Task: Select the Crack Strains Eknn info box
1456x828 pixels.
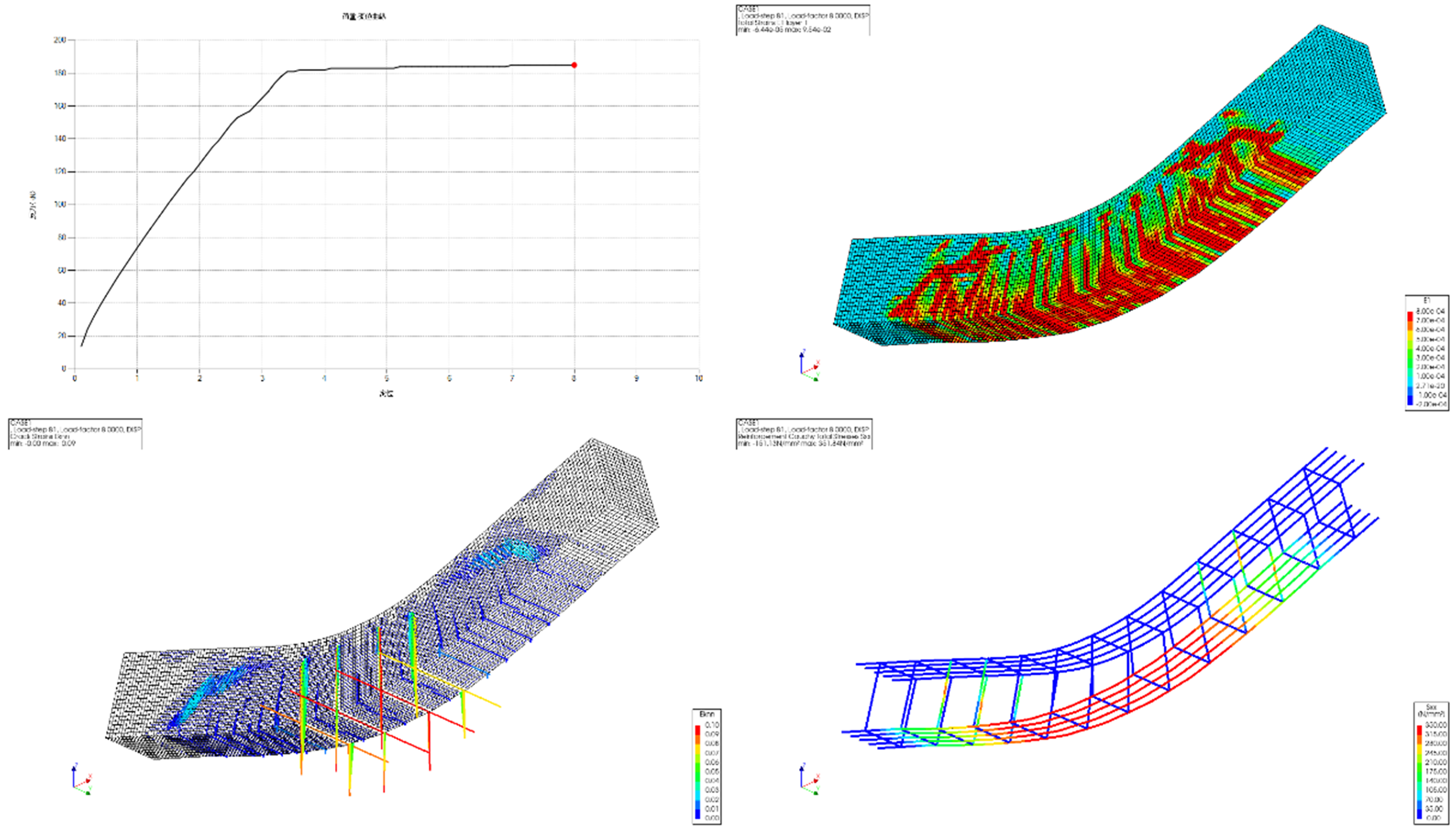Action: click(x=75, y=432)
